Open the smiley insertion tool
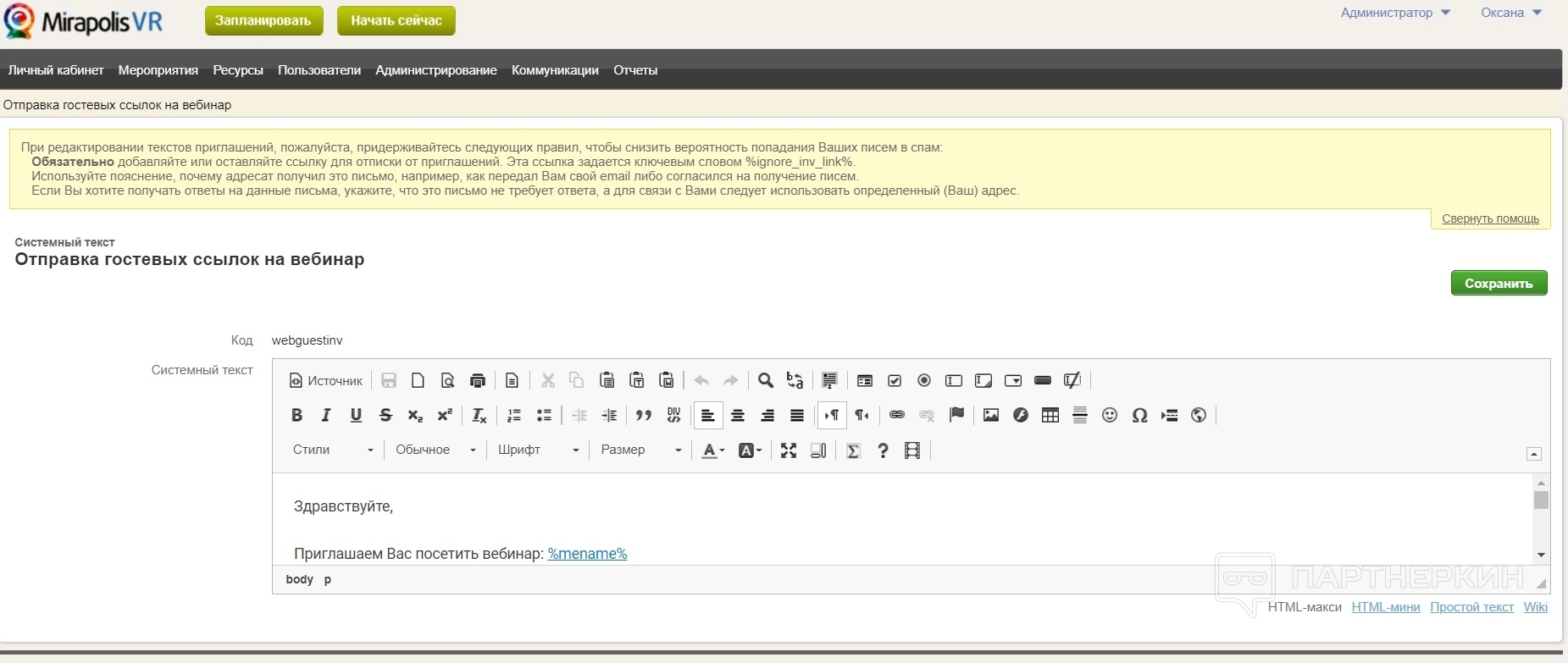The image size is (1568, 663). [x=1110, y=415]
